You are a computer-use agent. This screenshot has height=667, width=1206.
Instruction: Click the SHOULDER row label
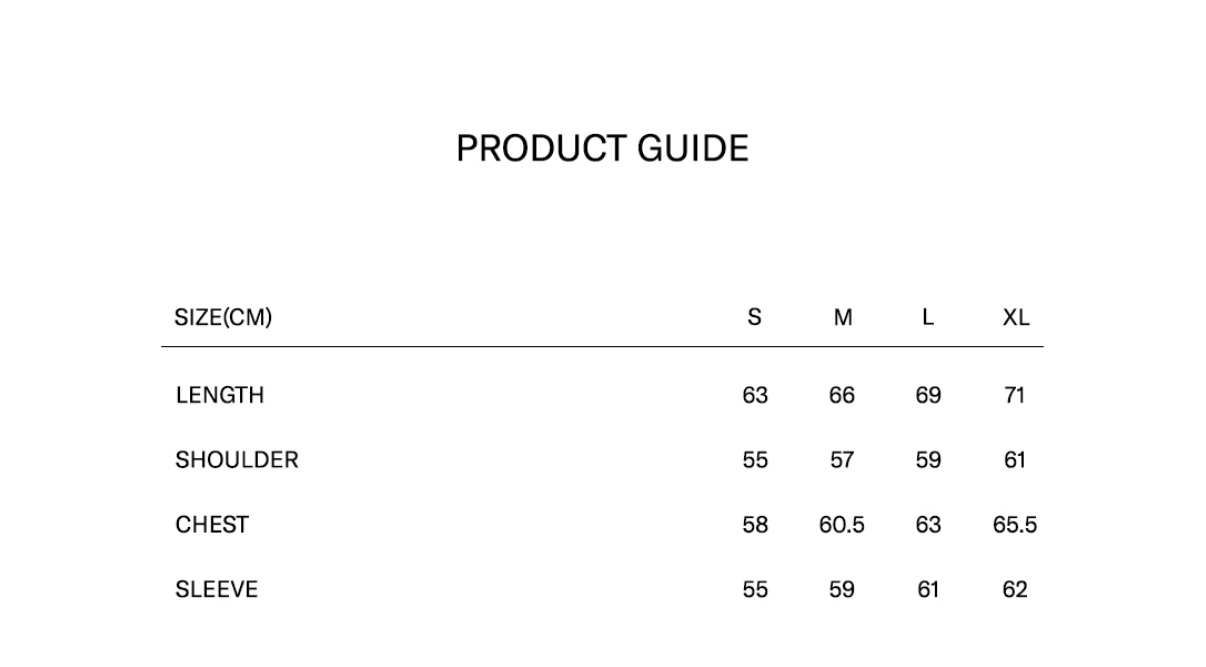(237, 460)
